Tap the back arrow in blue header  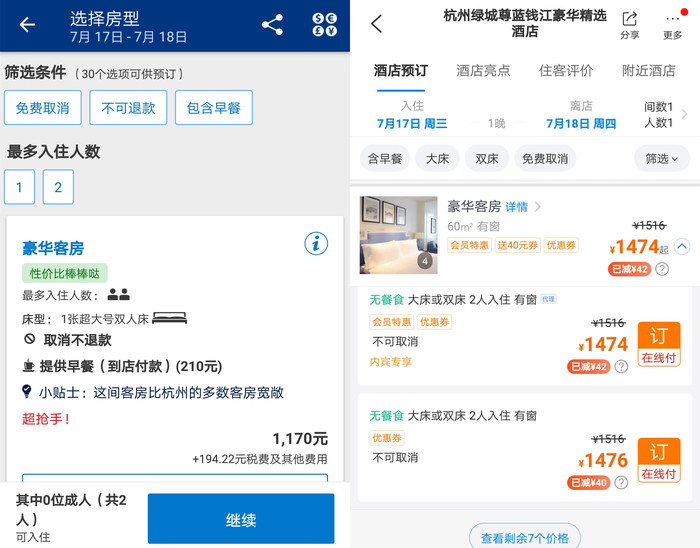point(27,25)
